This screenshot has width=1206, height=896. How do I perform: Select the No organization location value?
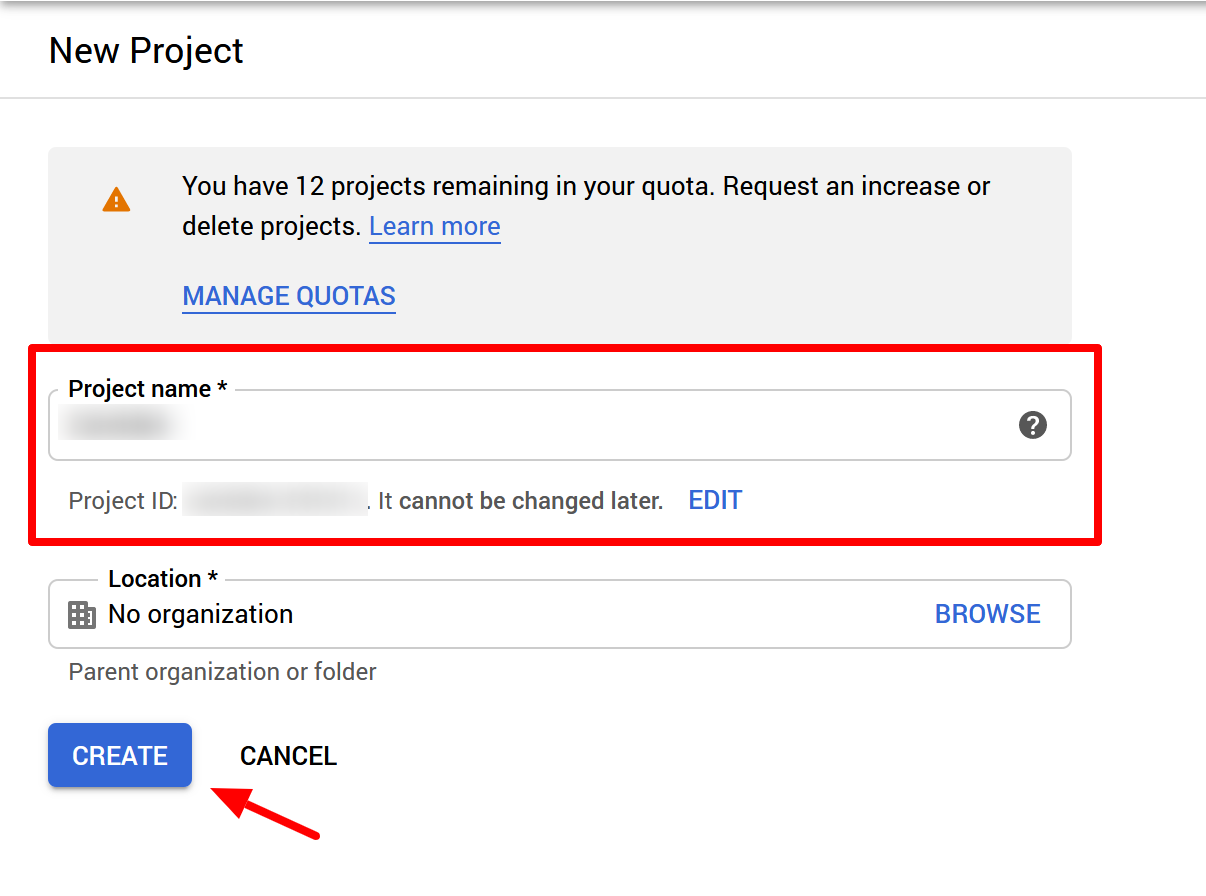(x=200, y=614)
